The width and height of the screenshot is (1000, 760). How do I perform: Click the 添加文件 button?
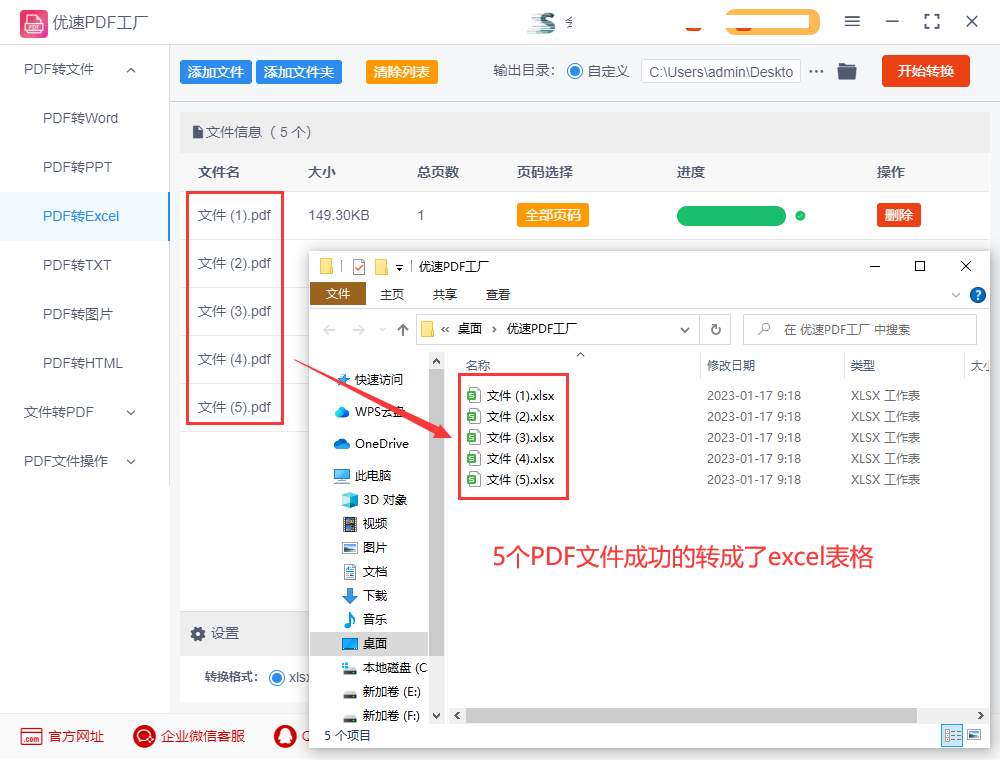pyautogui.click(x=216, y=72)
